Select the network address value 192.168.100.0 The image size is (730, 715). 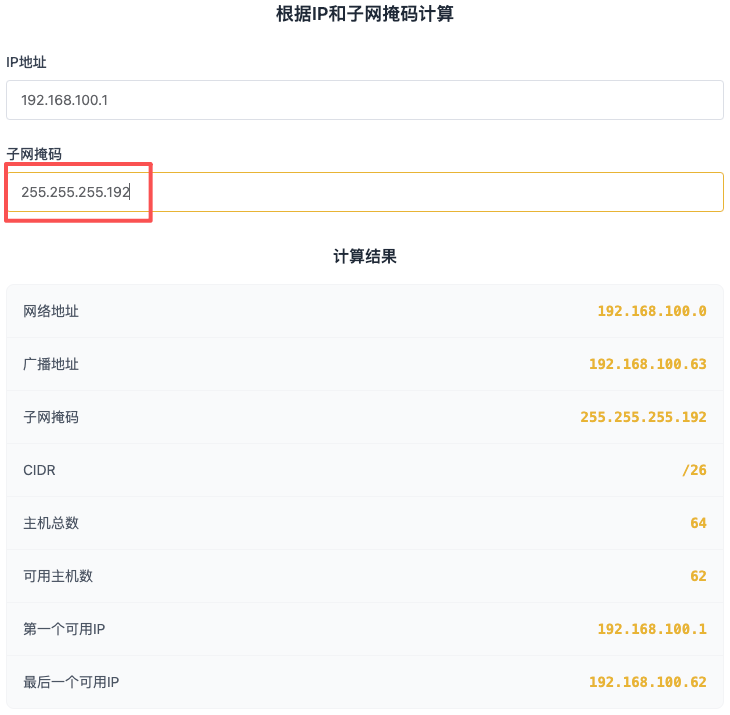651,311
